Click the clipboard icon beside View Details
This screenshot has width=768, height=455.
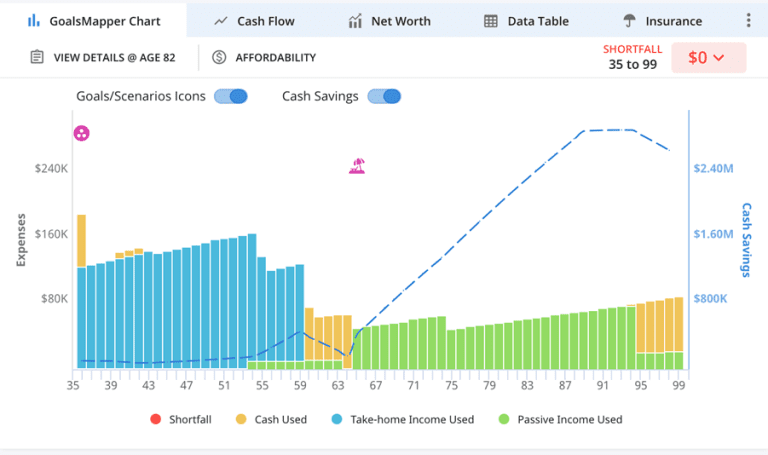pyautogui.click(x=37, y=58)
